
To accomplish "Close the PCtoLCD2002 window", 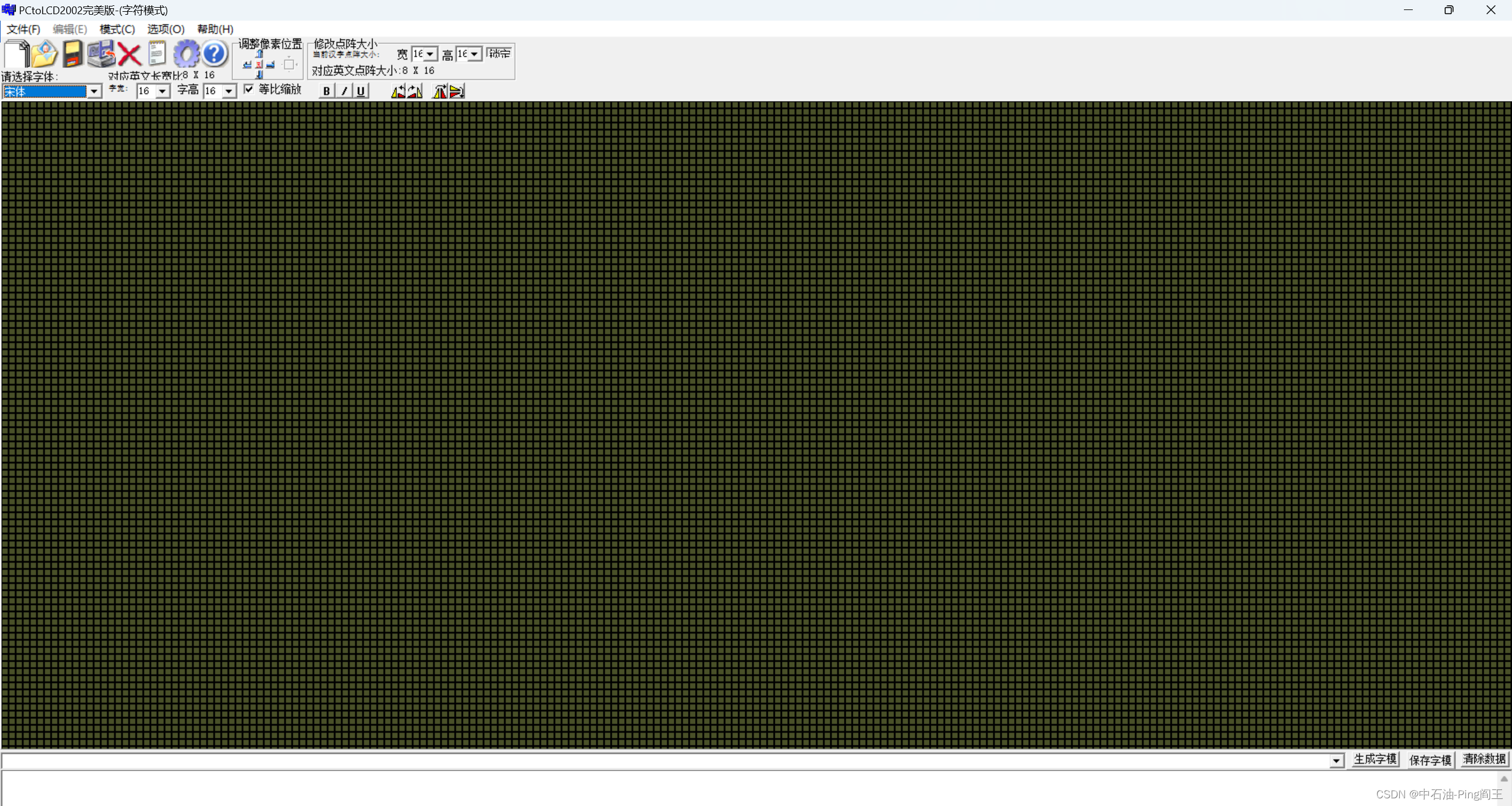I will (1491, 10).
